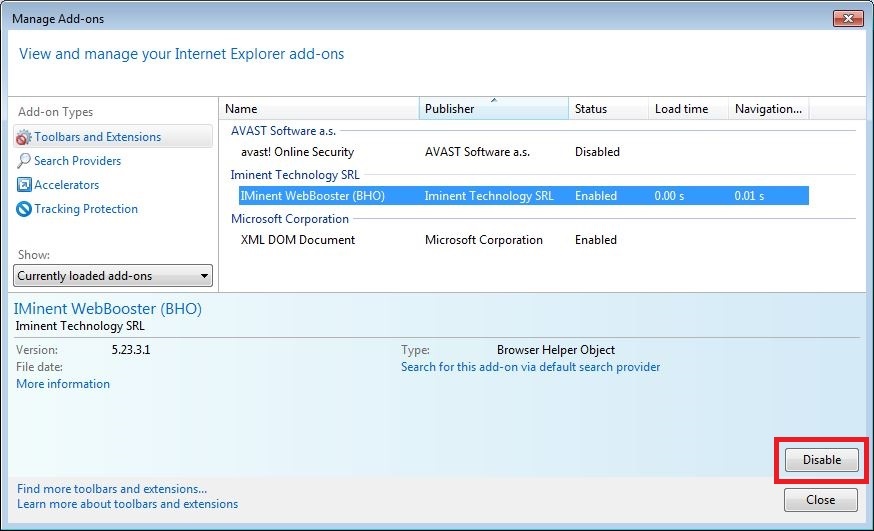Click the Microsoft Corporation publisher cell

pos(483,240)
